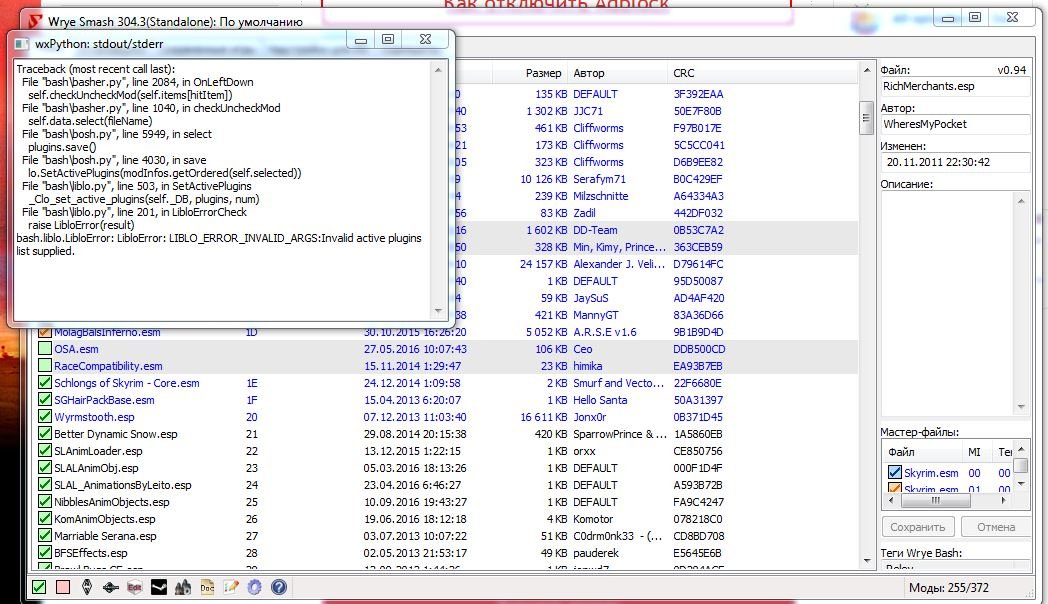
Task: Sort mod list by Размер column
Action: point(543,73)
